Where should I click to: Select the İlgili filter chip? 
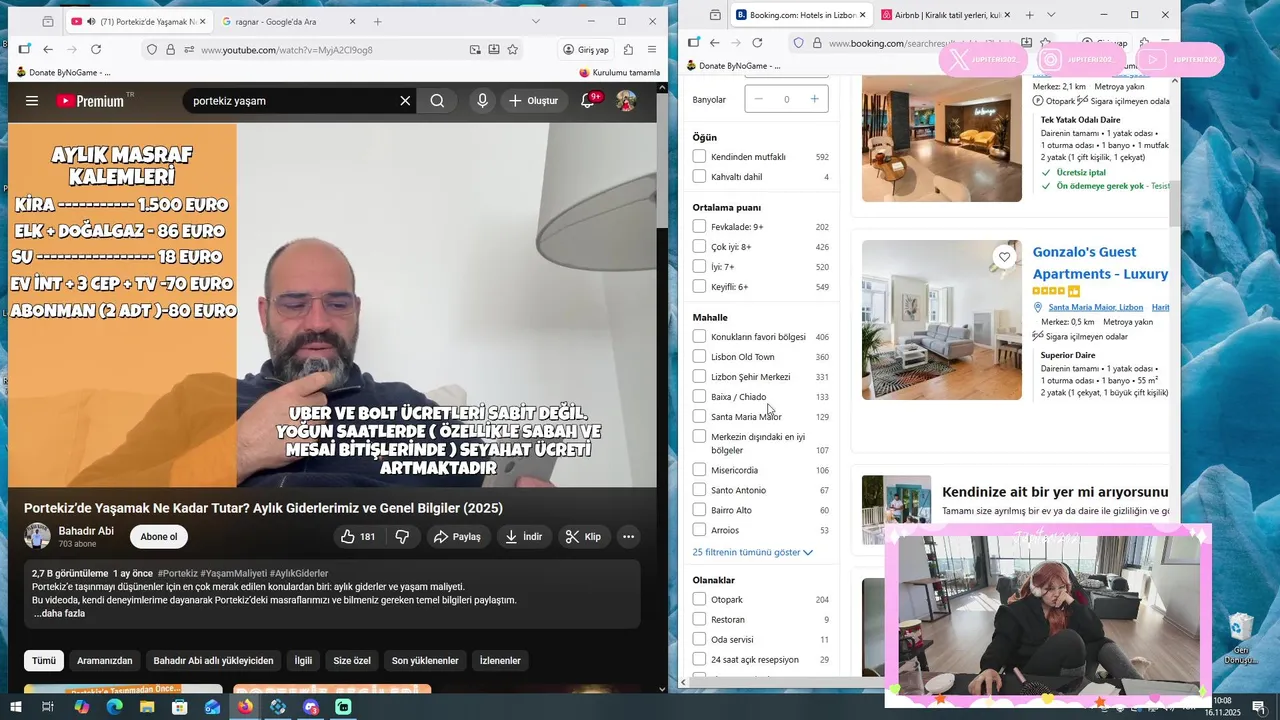(x=303, y=661)
